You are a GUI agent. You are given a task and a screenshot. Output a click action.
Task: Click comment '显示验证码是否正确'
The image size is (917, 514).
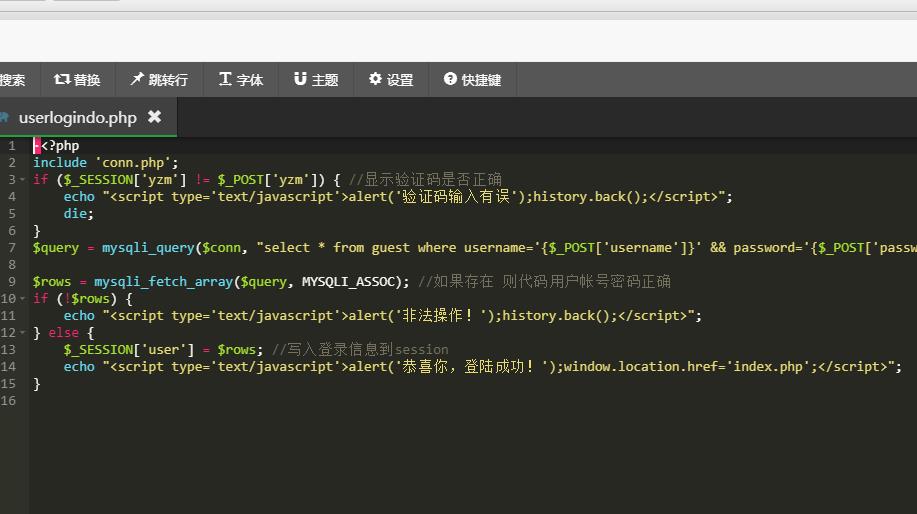(x=433, y=180)
